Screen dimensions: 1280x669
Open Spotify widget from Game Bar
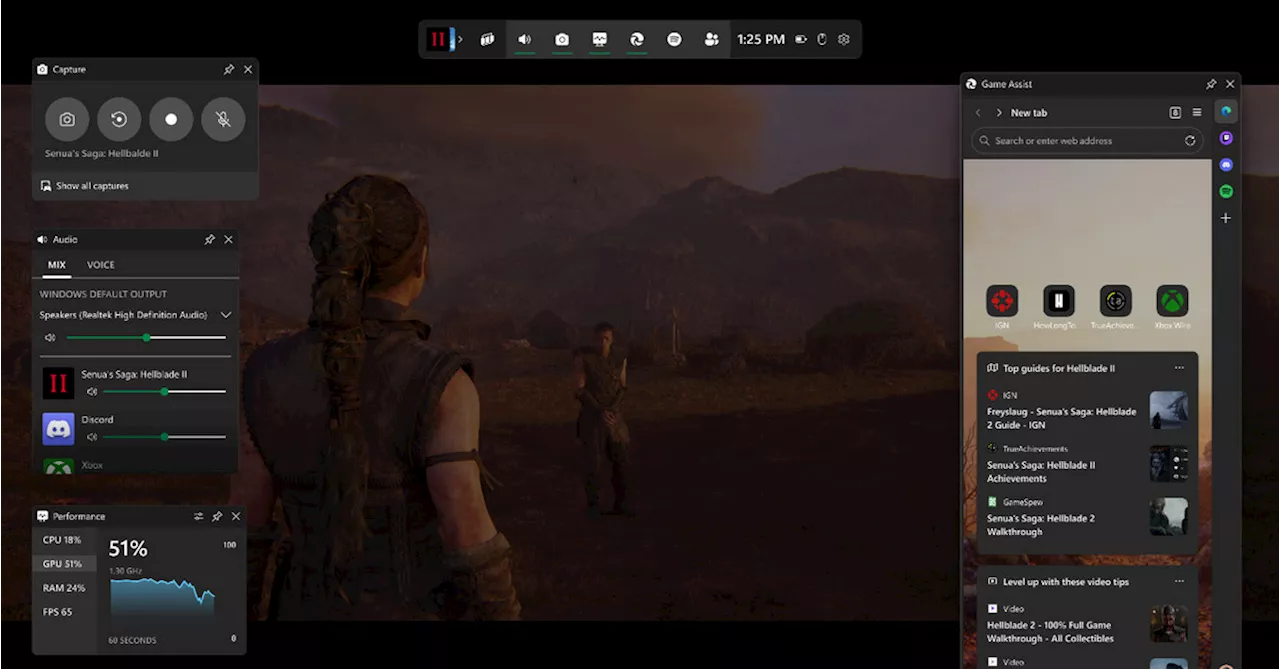(674, 39)
